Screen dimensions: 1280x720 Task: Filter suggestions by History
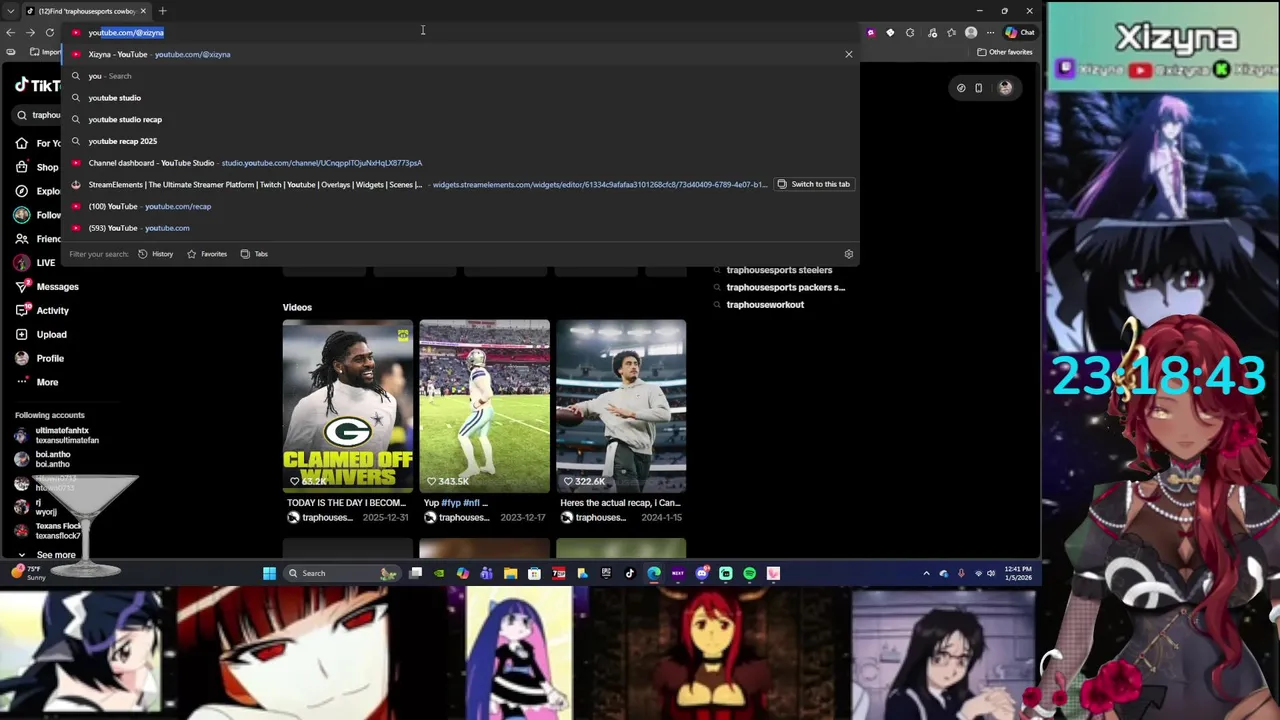click(155, 254)
